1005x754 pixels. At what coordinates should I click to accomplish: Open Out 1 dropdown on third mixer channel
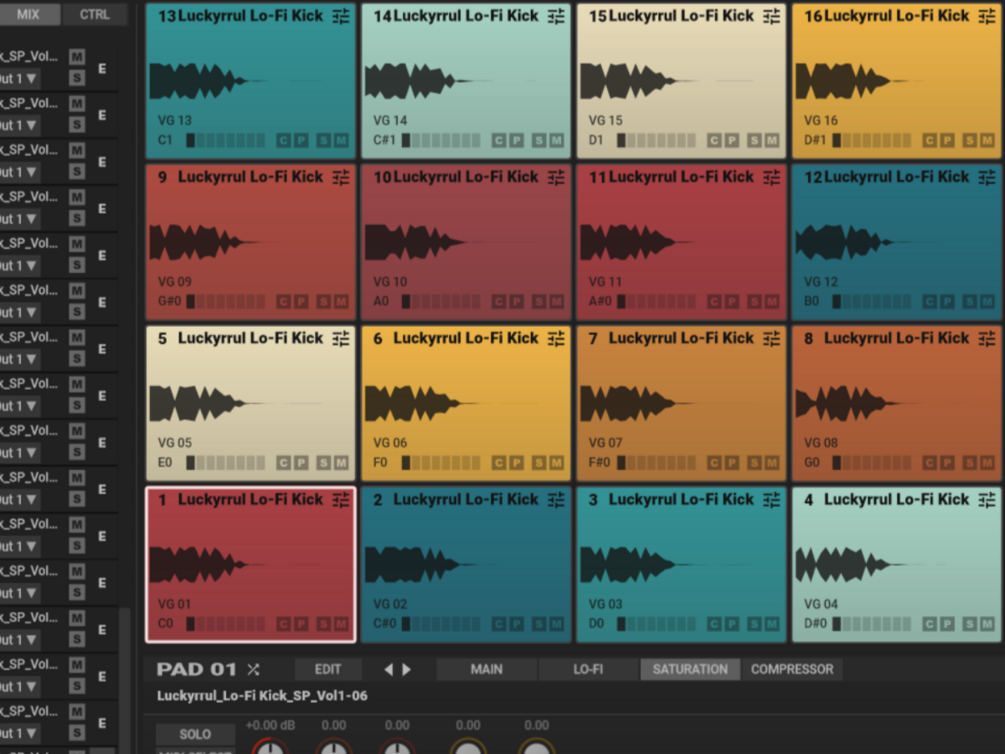point(19,172)
